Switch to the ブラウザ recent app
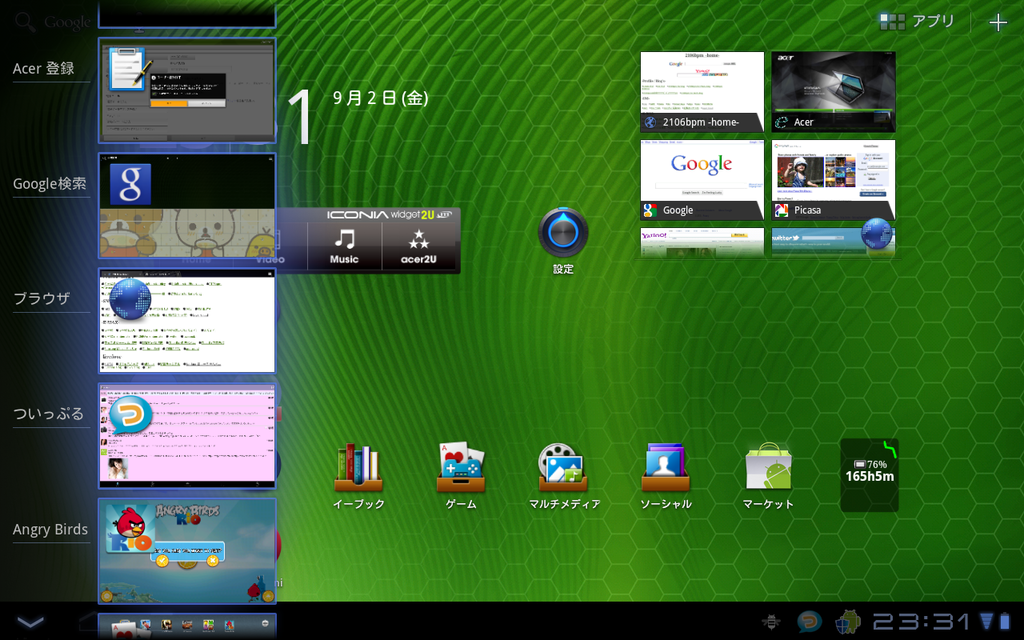This screenshot has height=640, width=1024. tap(187, 321)
